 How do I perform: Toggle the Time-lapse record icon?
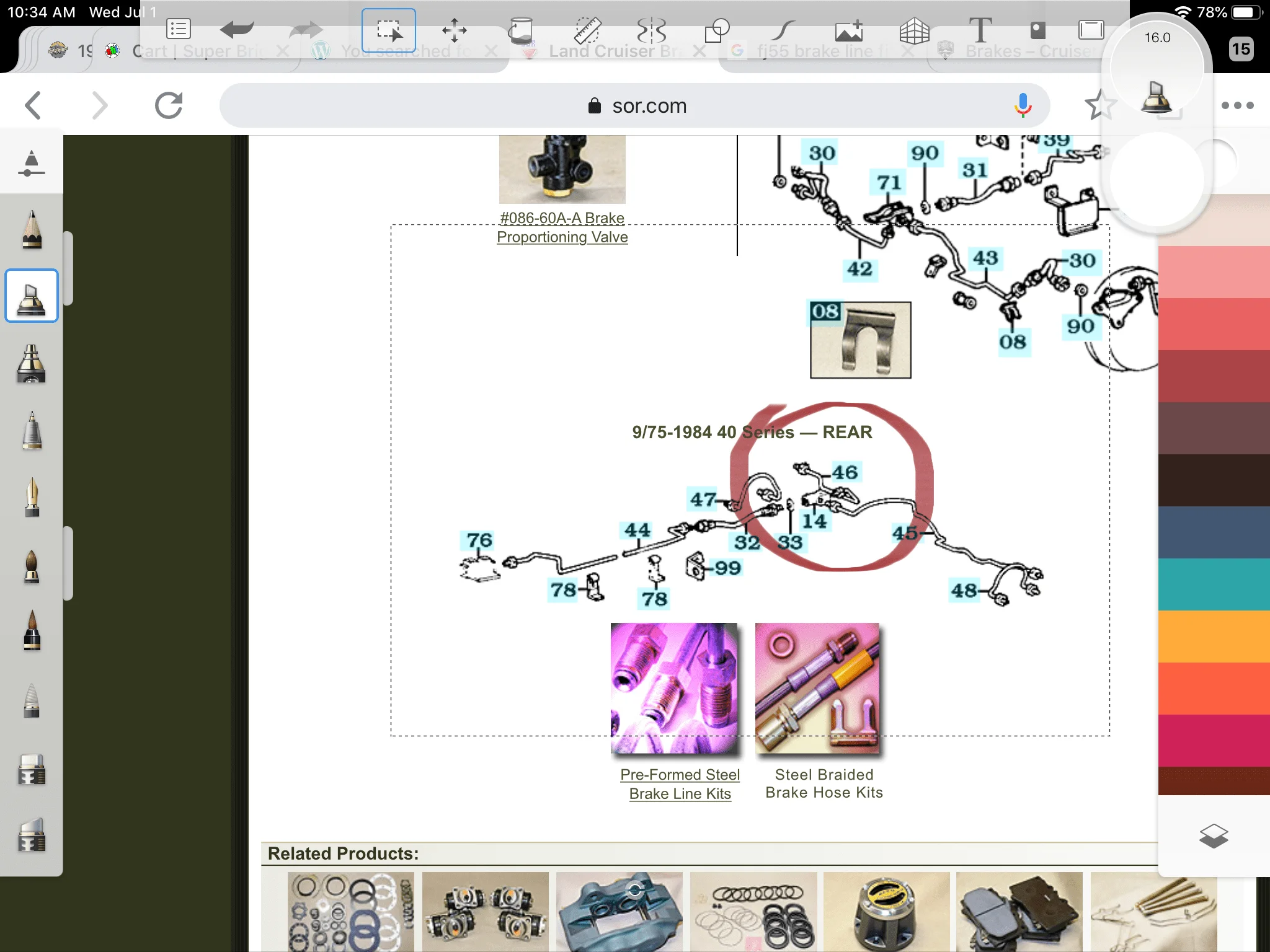tap(1037, 30)
